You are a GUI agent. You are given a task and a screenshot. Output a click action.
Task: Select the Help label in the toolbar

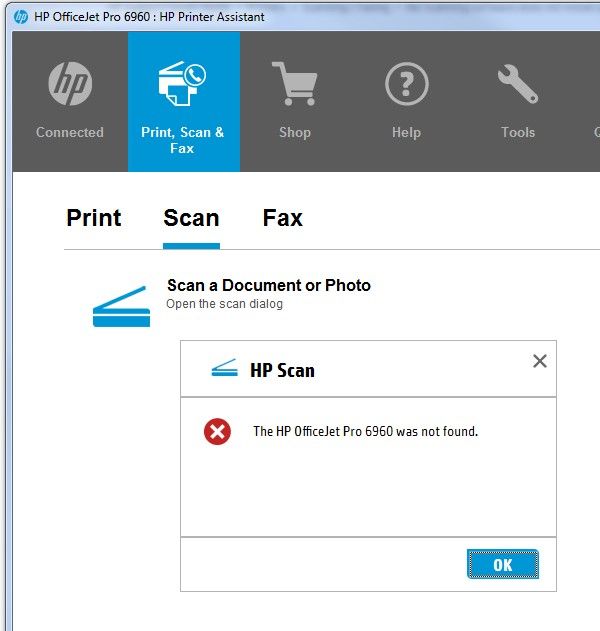pos(406,132)
